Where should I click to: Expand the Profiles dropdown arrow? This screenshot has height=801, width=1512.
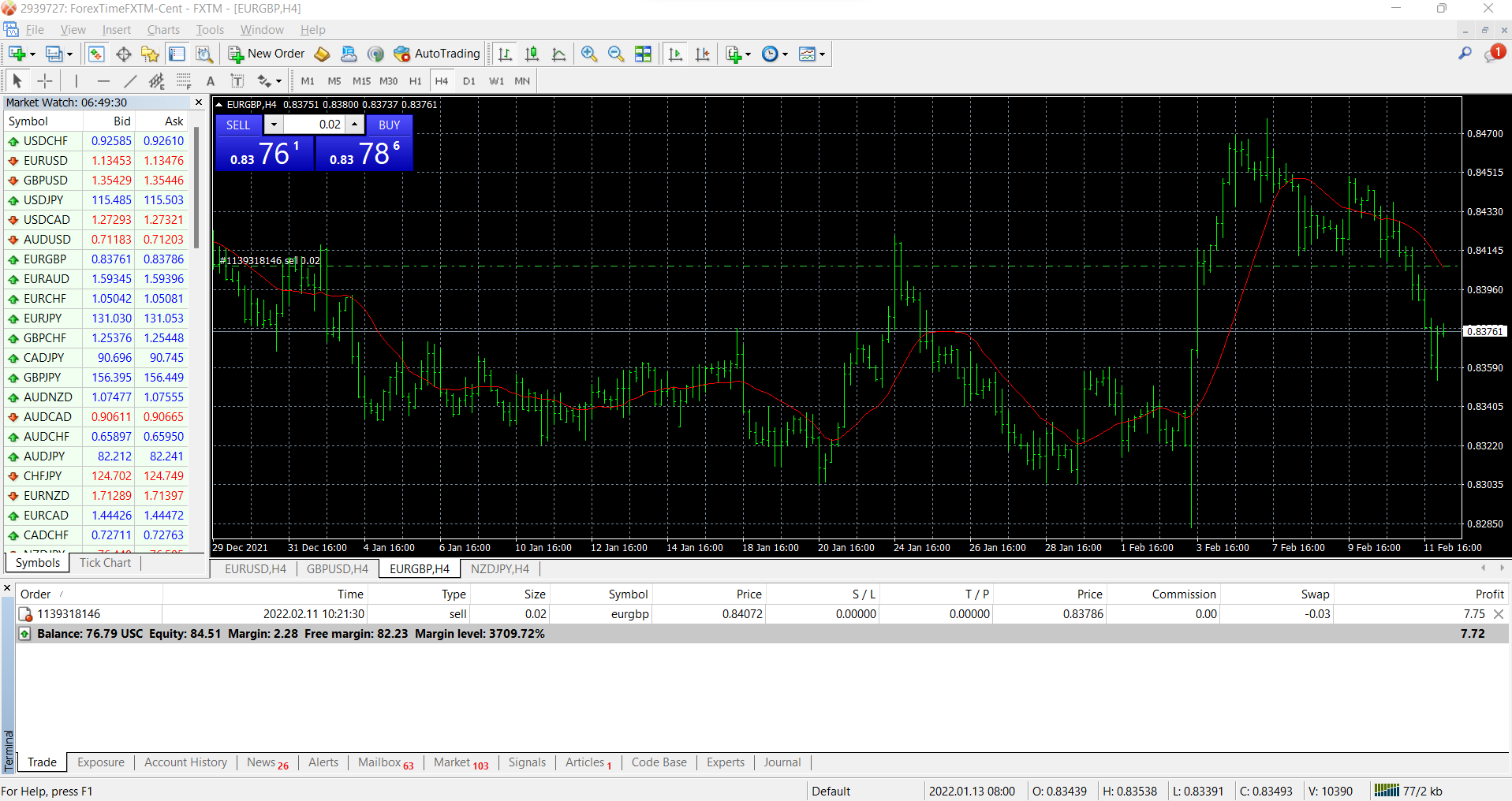pos(69,54)
